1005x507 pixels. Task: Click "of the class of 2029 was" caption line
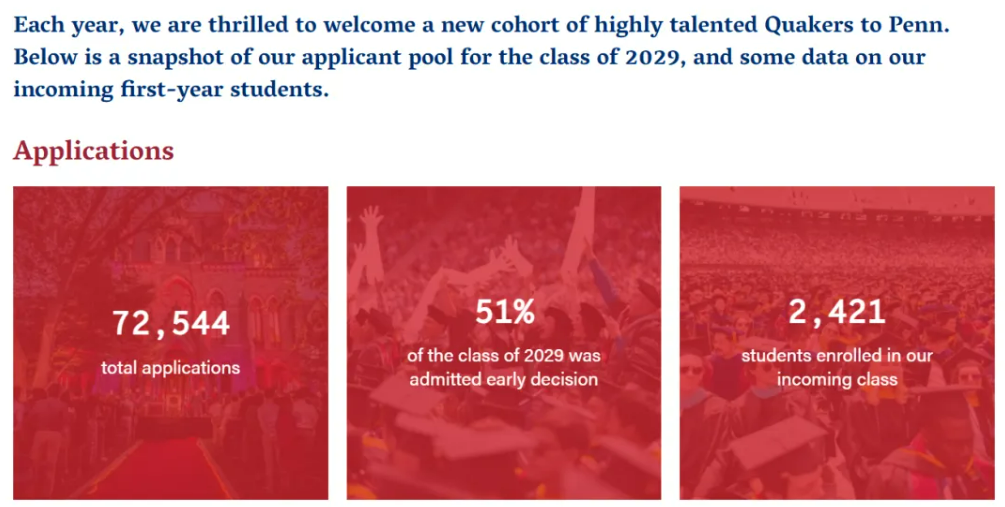[504, 355]
